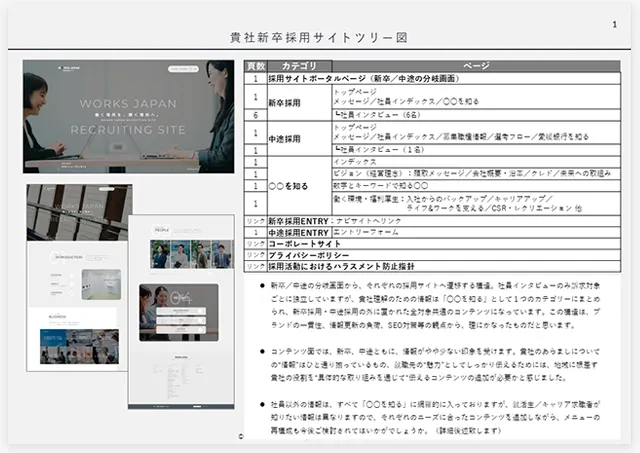Open the page screenshot with PEOPLE section
Screen dimensions: 640x453
(181, 311)
